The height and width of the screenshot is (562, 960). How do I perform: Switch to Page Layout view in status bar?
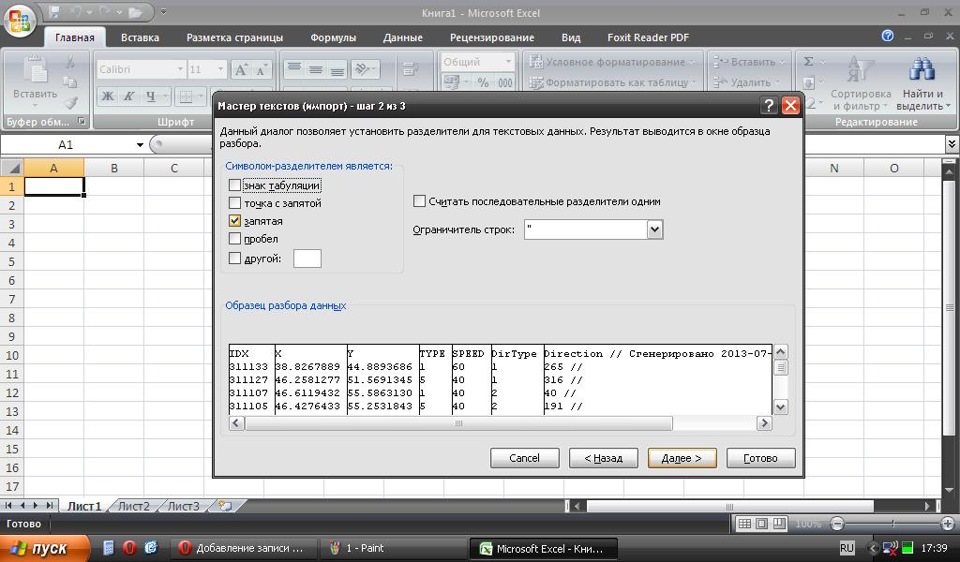762,523
